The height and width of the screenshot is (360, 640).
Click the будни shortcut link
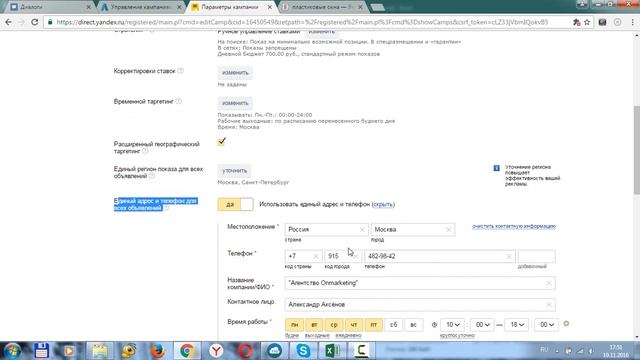point(292,336)
